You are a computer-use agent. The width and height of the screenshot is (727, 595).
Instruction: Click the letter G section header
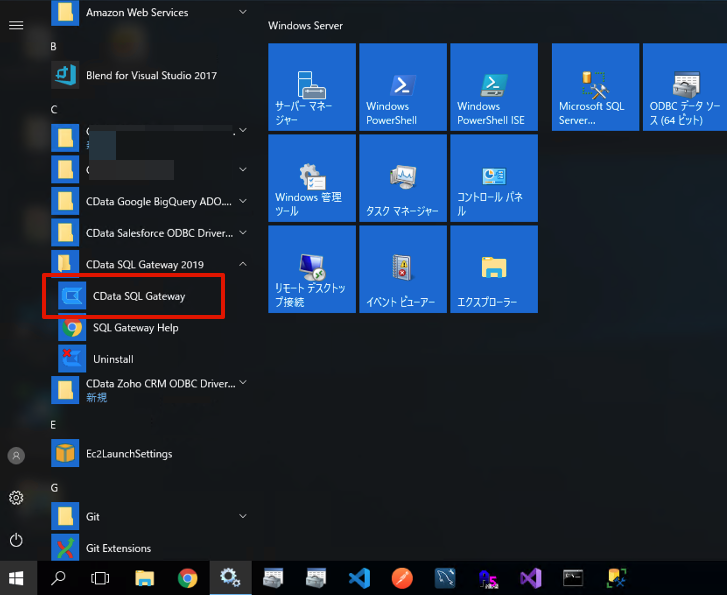coord(54,488)
